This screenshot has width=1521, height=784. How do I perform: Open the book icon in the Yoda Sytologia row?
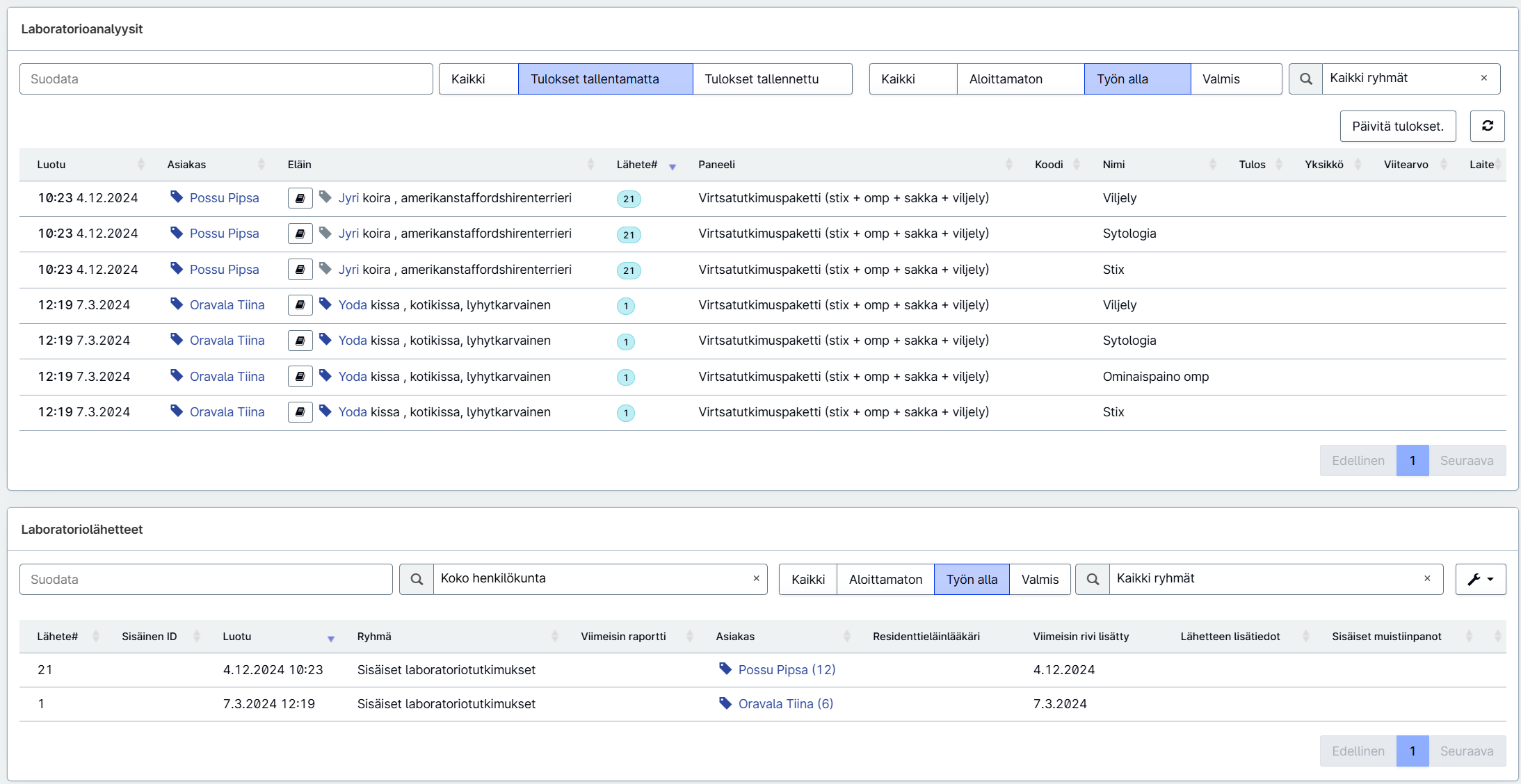(x=300, y=341)
